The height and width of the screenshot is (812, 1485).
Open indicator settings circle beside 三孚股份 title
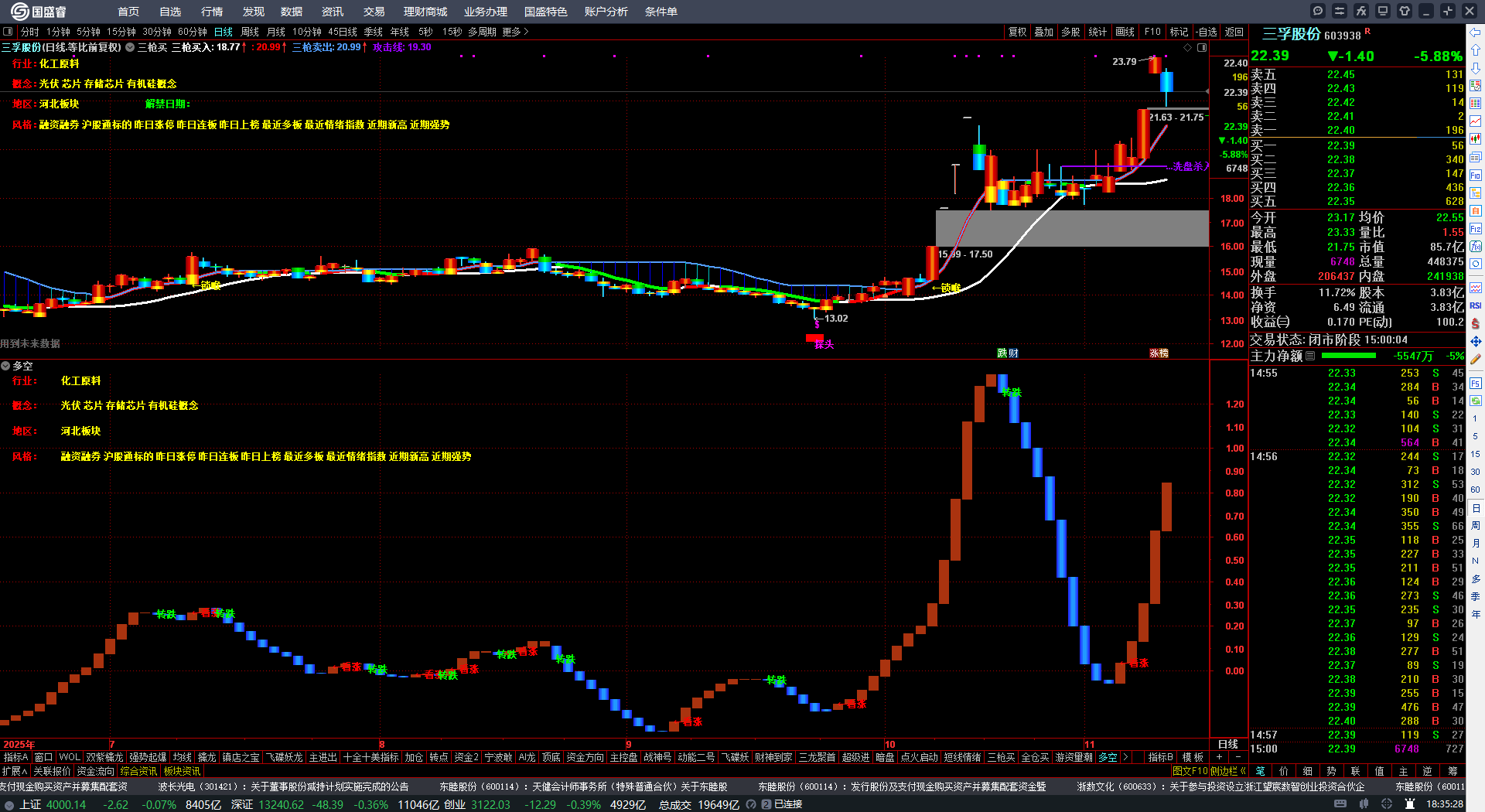click(130, 47)
